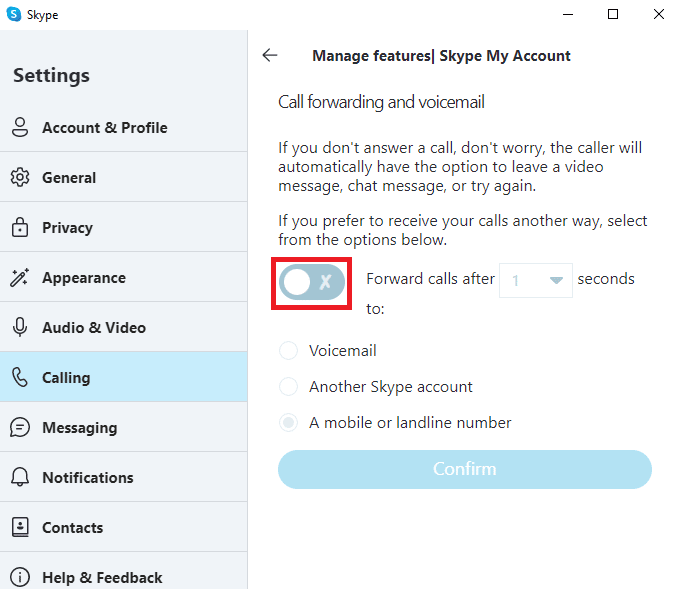Select Another Skype account radio button
679x589 pixels.
coord(288,386)
